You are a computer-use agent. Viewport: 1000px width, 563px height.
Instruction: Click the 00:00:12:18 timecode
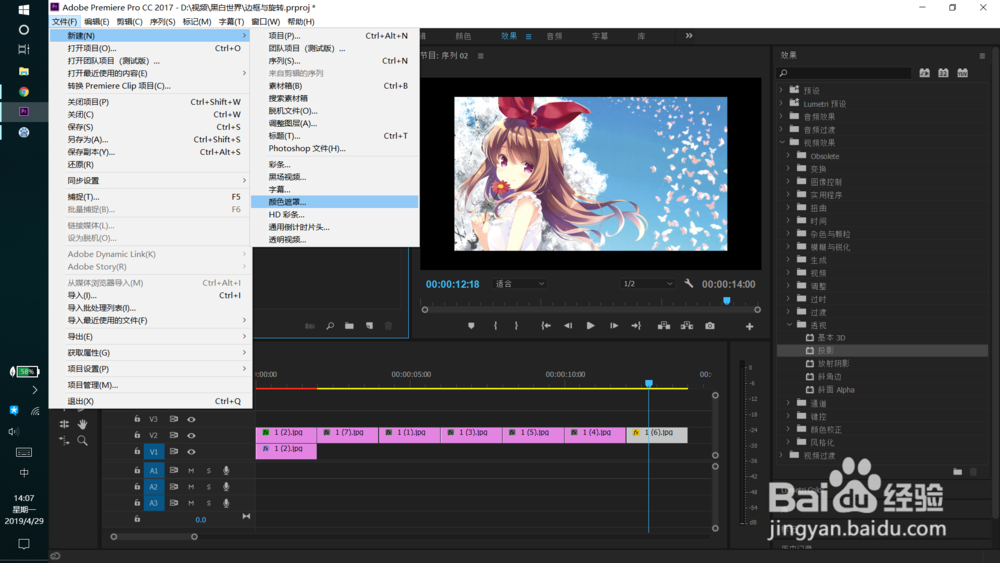[x=452, y=284]
